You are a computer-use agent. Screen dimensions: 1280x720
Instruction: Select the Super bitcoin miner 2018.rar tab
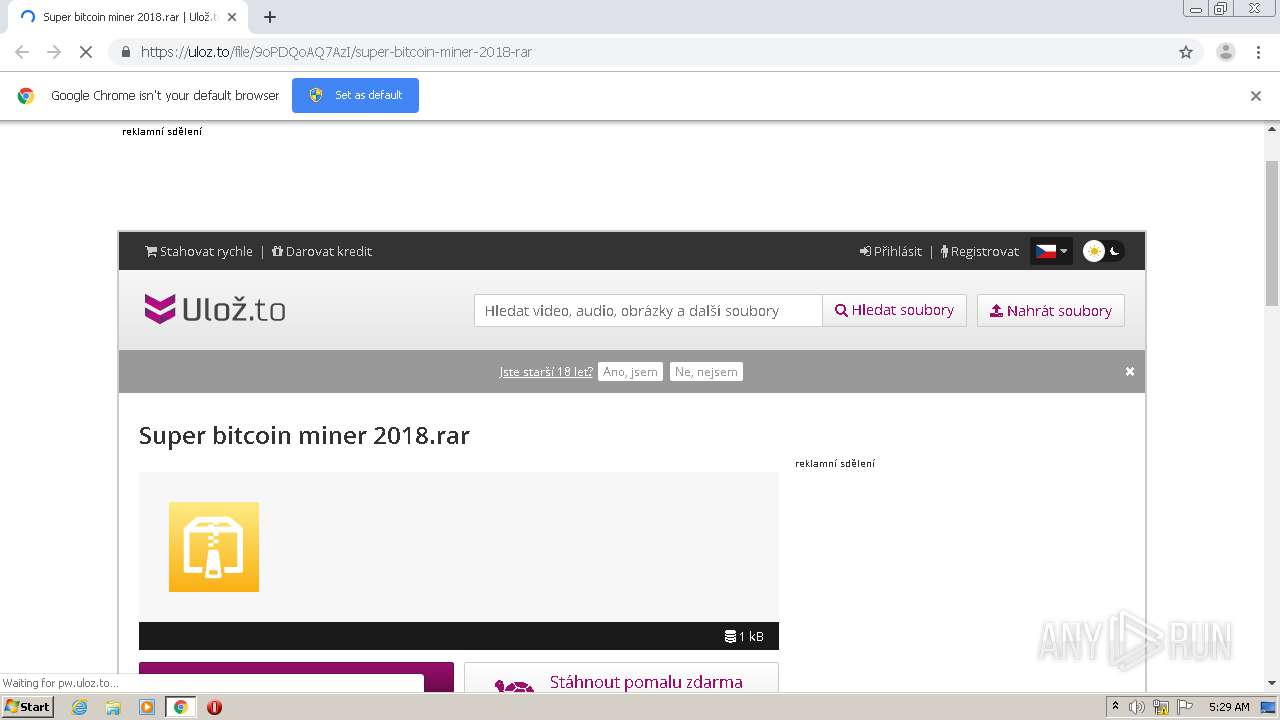point(128,17)
